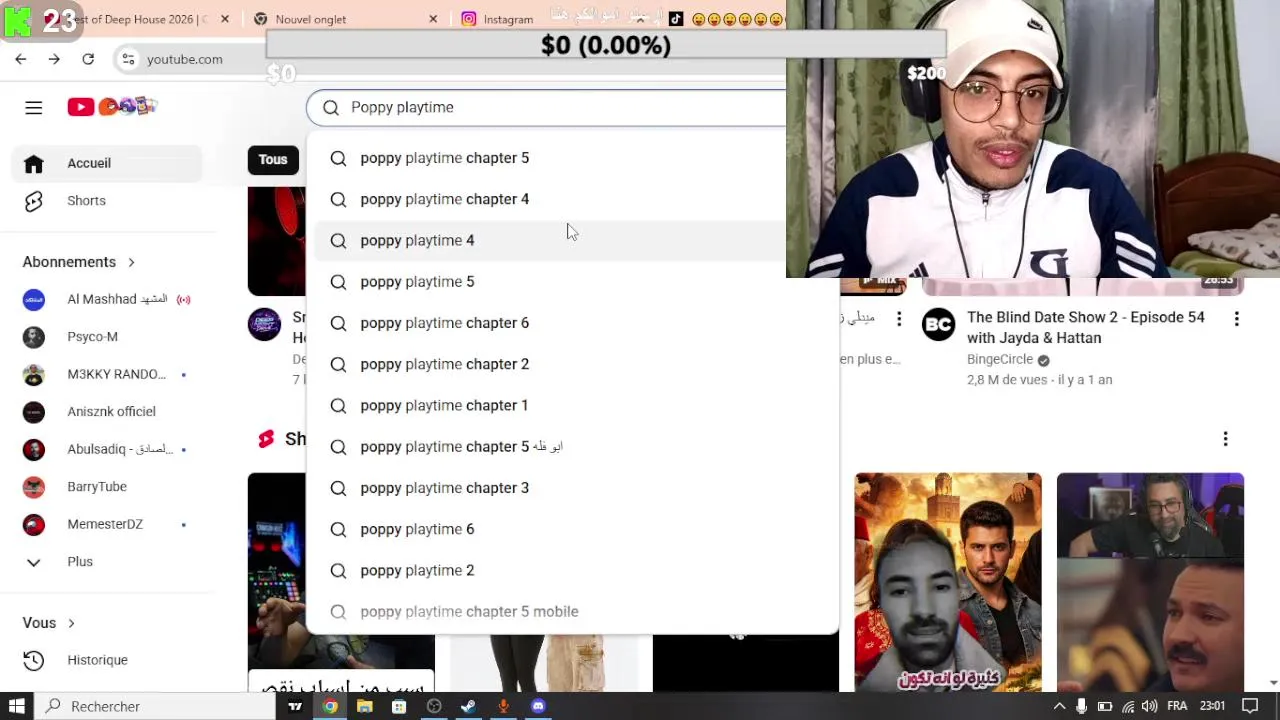Open the M3KKY RANDO... subscription
The image size is (1280, 720).
pyautogui.click(x=107, y=374)
